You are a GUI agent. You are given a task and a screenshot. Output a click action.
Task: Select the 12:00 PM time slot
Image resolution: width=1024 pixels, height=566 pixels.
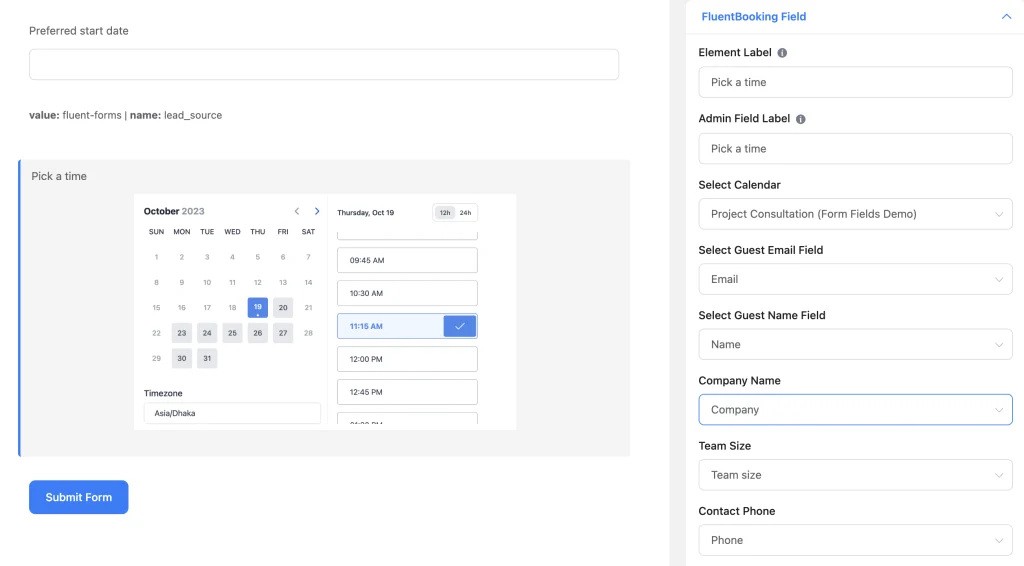(x=407, y=359)
